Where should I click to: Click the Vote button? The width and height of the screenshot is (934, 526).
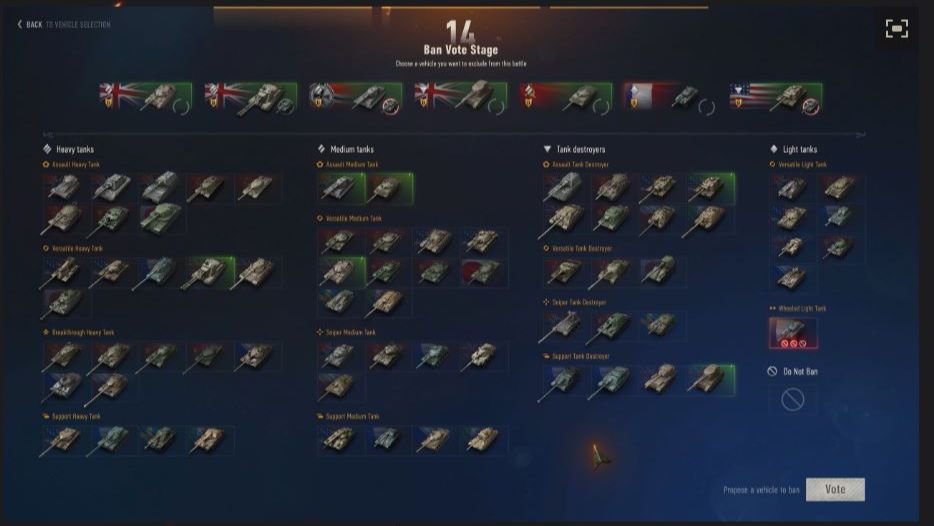[x=835, y=489]
